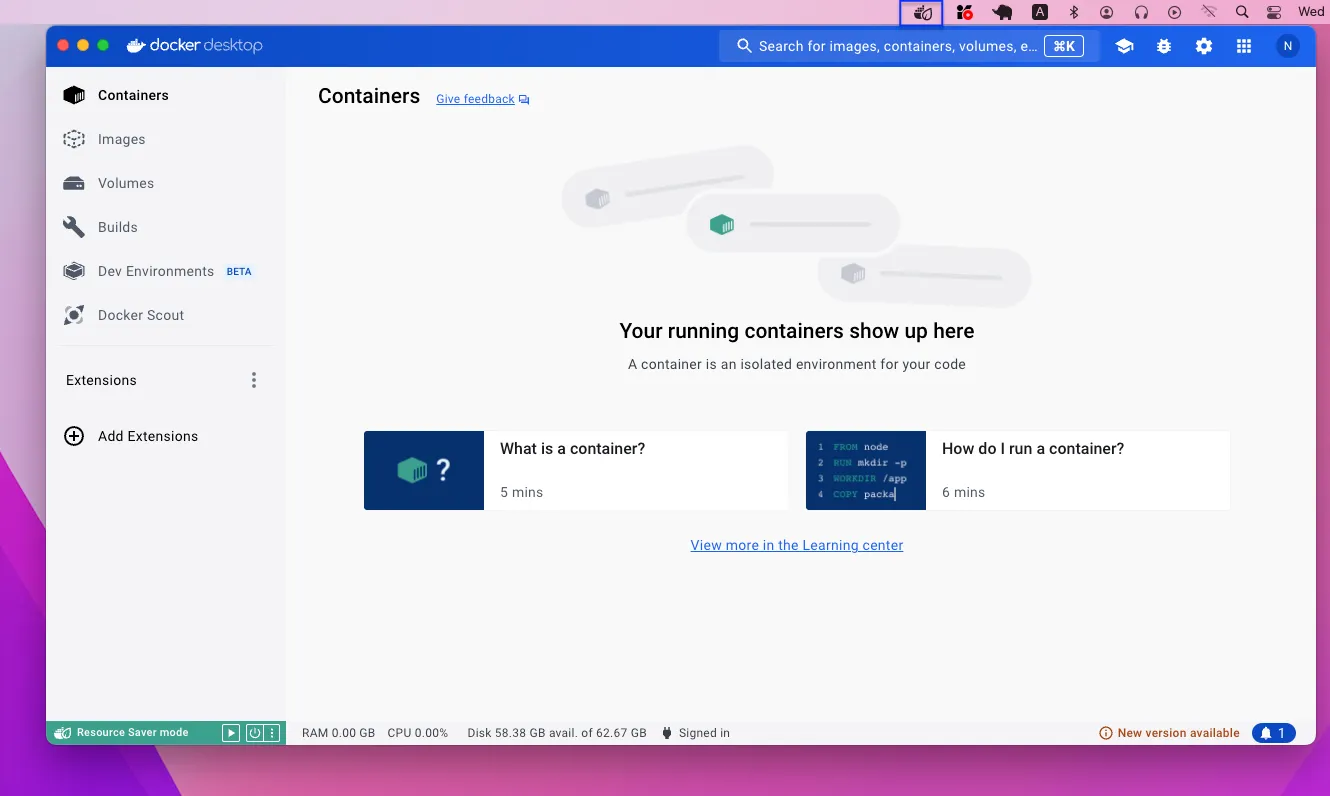This screenshot has height=796, width=1330.
Task: Click the Docker whale logo in title bar
Action: pos(136,45)
